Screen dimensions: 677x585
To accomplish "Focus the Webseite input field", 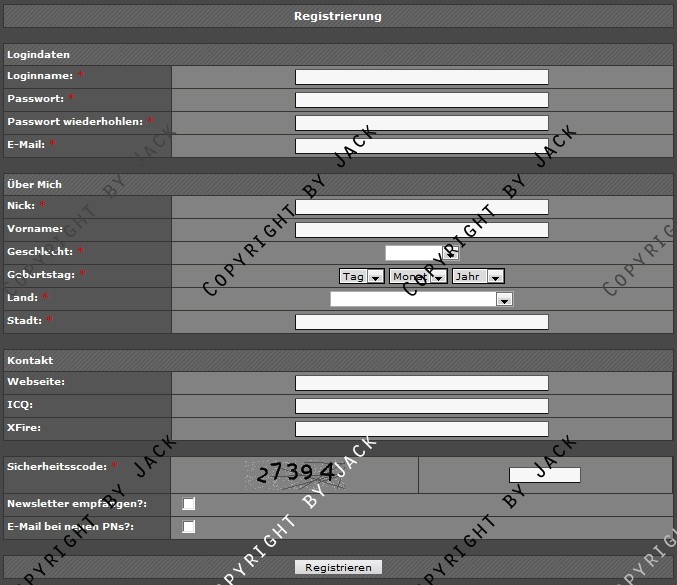I will [x=421, y=383].
